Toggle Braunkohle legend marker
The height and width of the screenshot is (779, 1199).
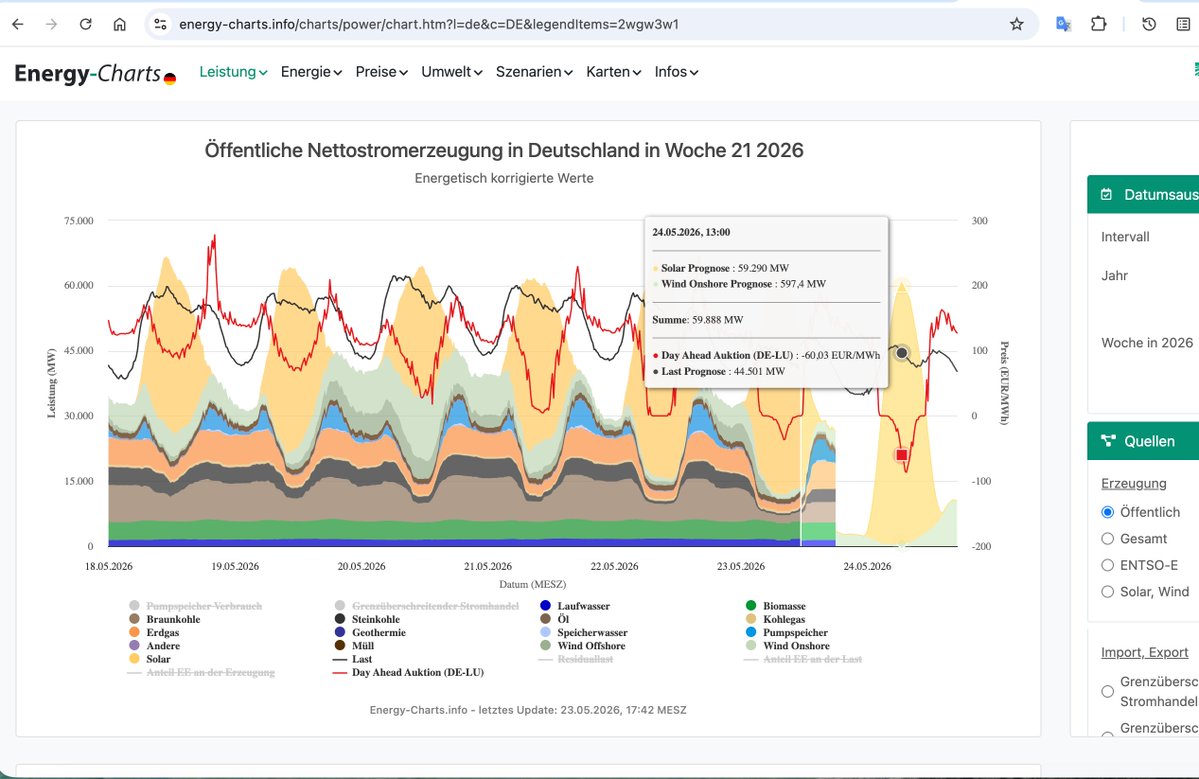(135, 619)
